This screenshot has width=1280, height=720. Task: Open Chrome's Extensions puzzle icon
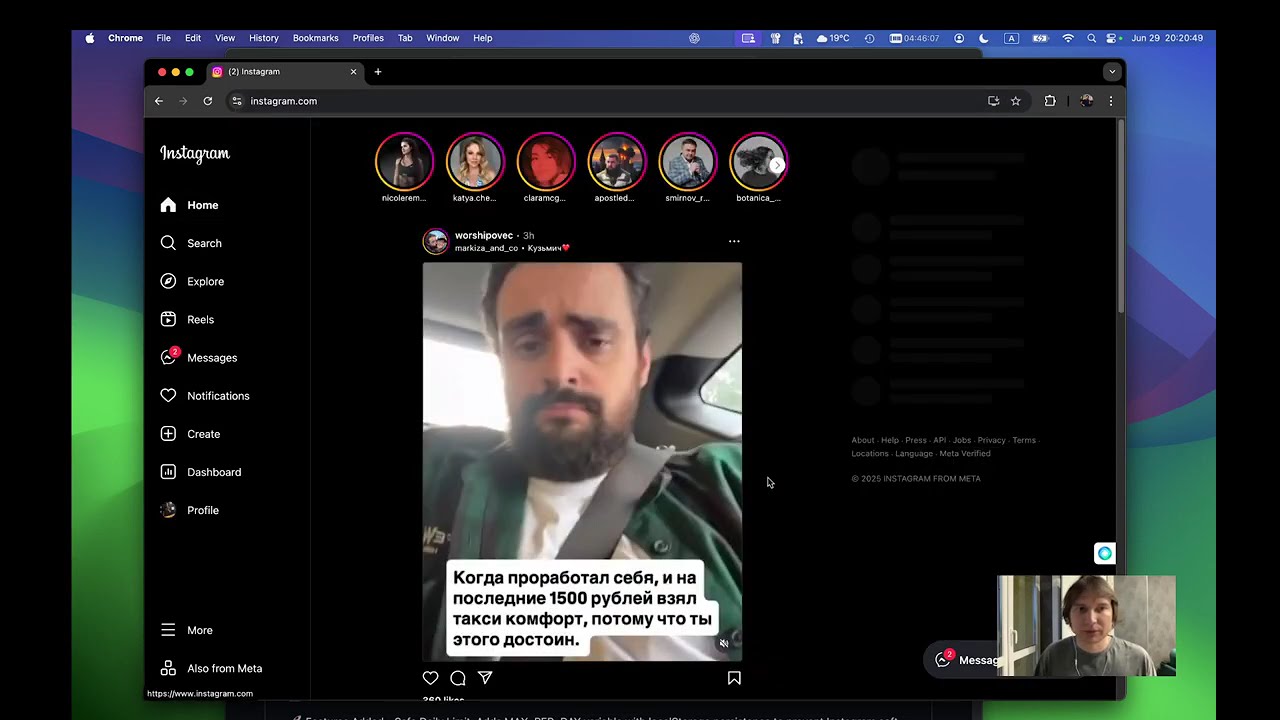(x=1050, y=101)
